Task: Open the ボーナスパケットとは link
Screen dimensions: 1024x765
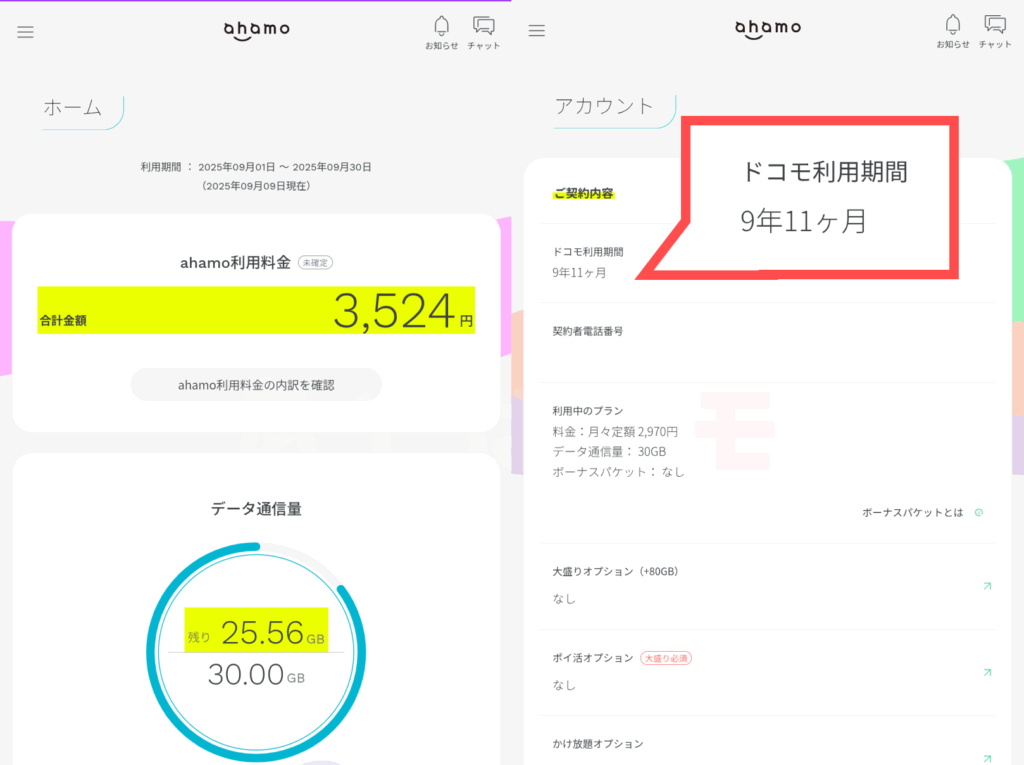Action: tap(912, 513)
